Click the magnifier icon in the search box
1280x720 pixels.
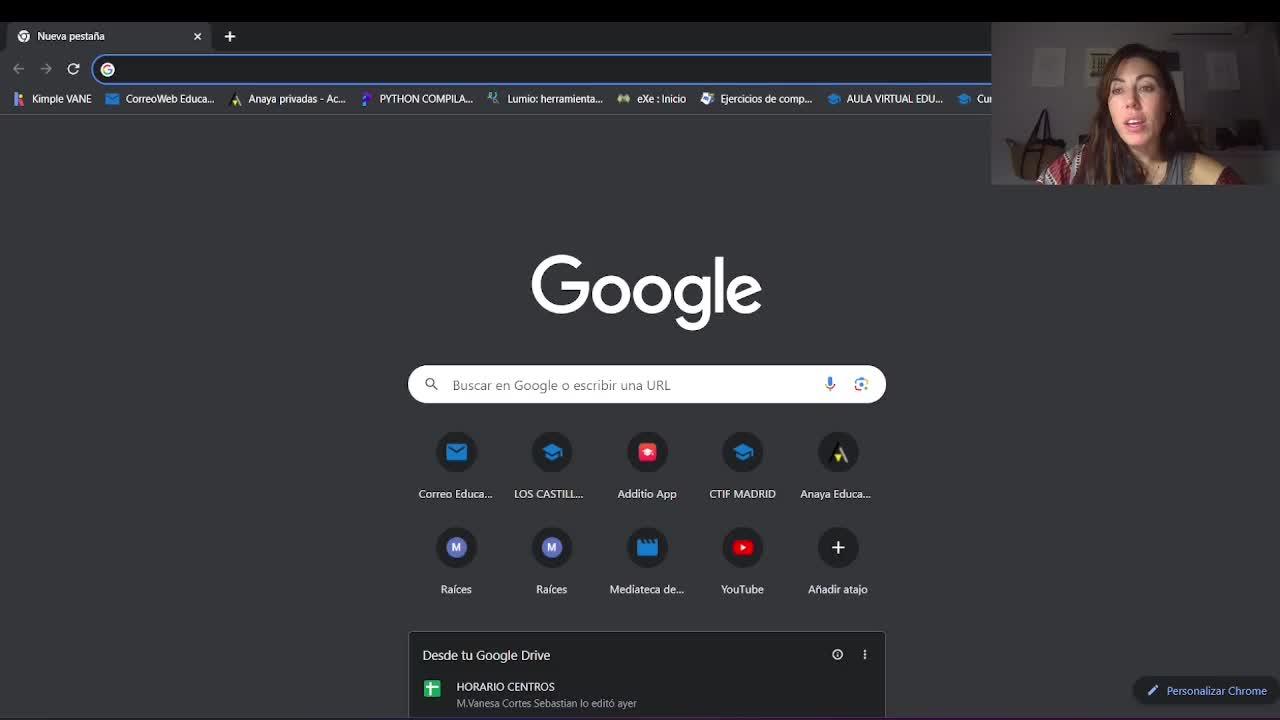(x=431, y=384)
